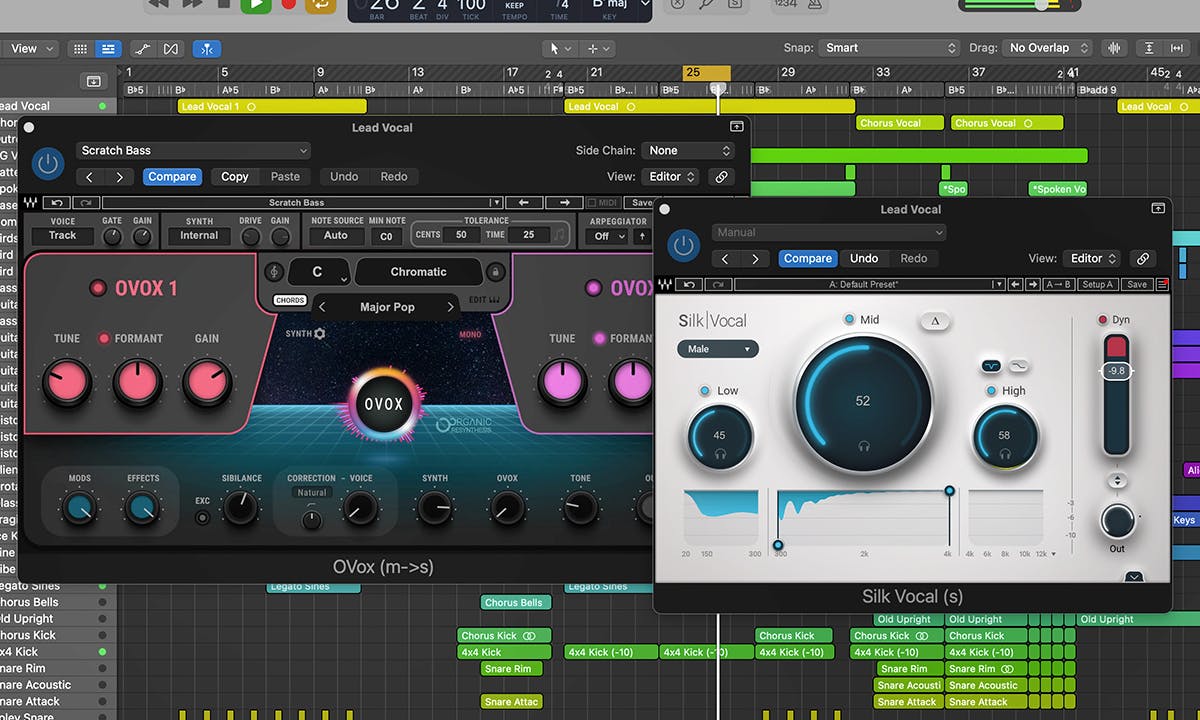Click the central OVOX logo orb
Screen dimensions: 1200x720
click(382, 405)
